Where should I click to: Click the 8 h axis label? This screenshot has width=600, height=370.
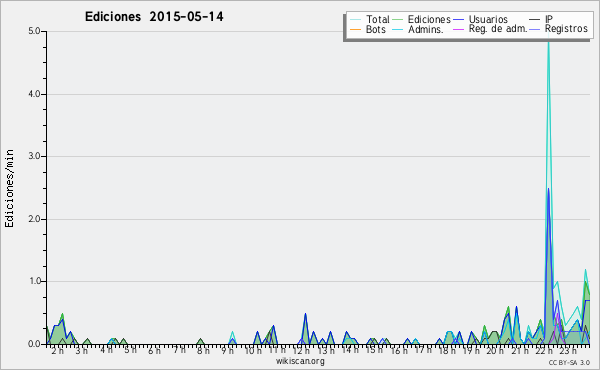(x=203, y=351)
